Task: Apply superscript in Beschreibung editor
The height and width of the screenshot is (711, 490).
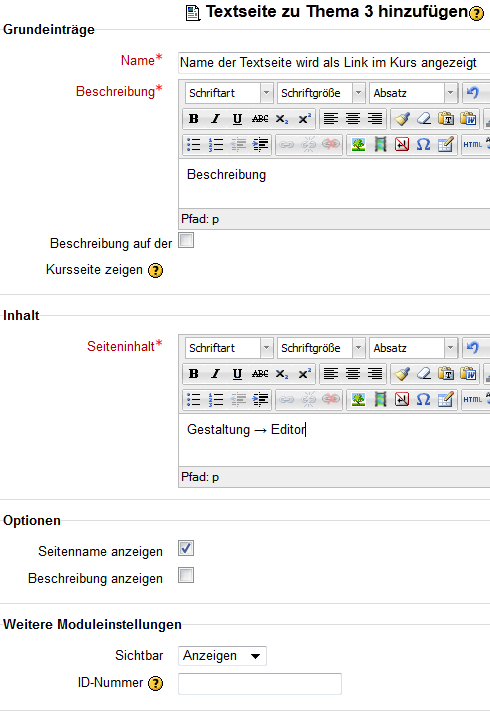Action: pyautogui.click(x=304, y=119)
